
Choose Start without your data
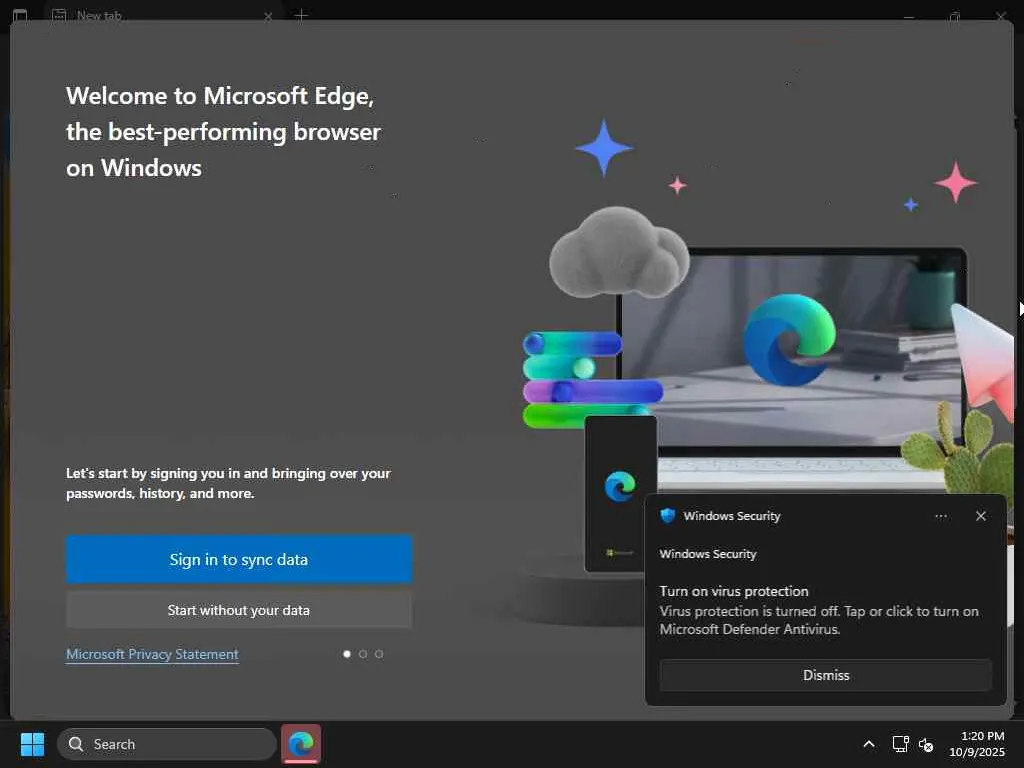point(239,610)
